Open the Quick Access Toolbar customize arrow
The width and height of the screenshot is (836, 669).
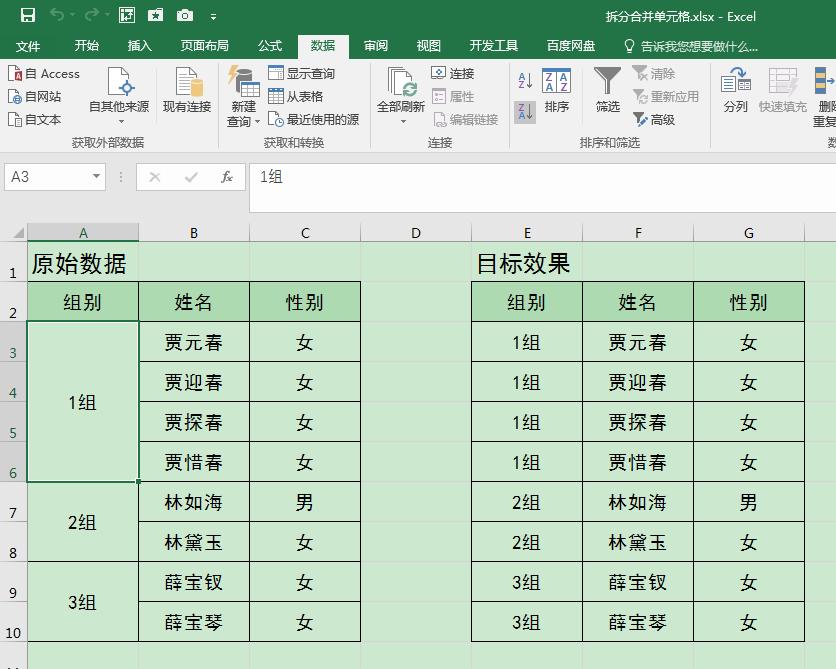point(213,16)
